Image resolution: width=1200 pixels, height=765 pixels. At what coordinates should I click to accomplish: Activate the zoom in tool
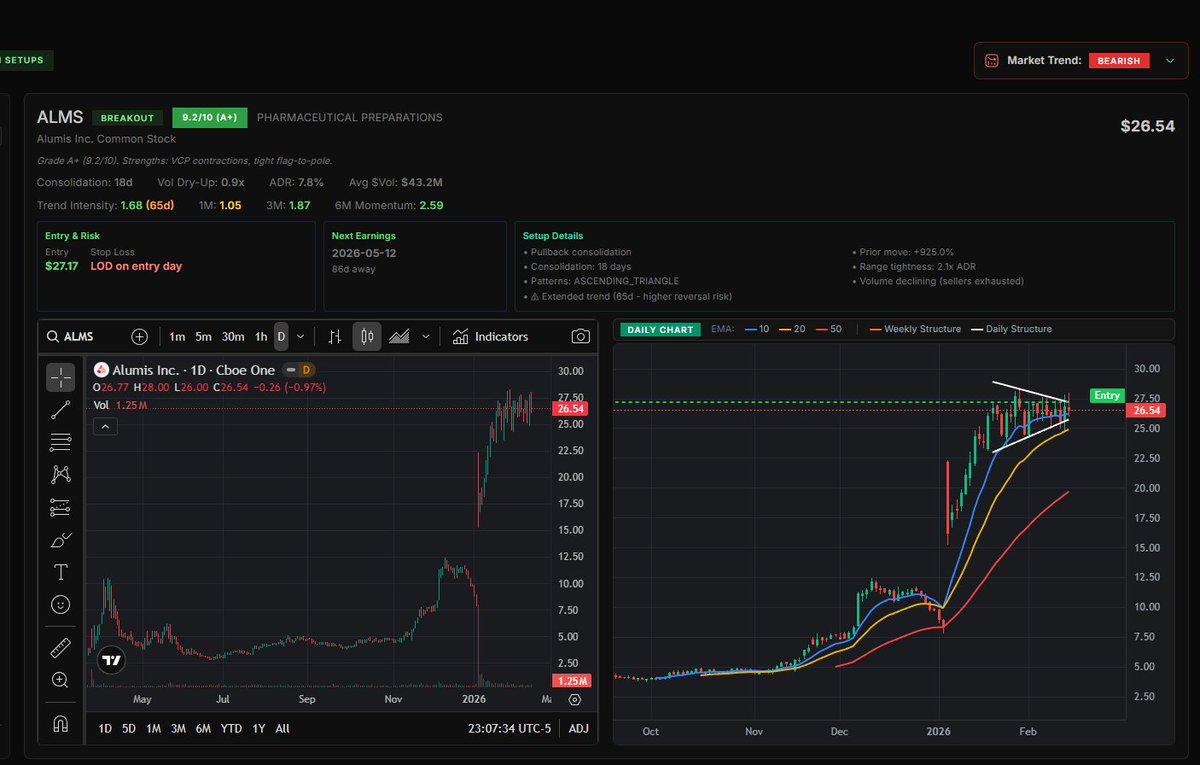tap(60, 680)
